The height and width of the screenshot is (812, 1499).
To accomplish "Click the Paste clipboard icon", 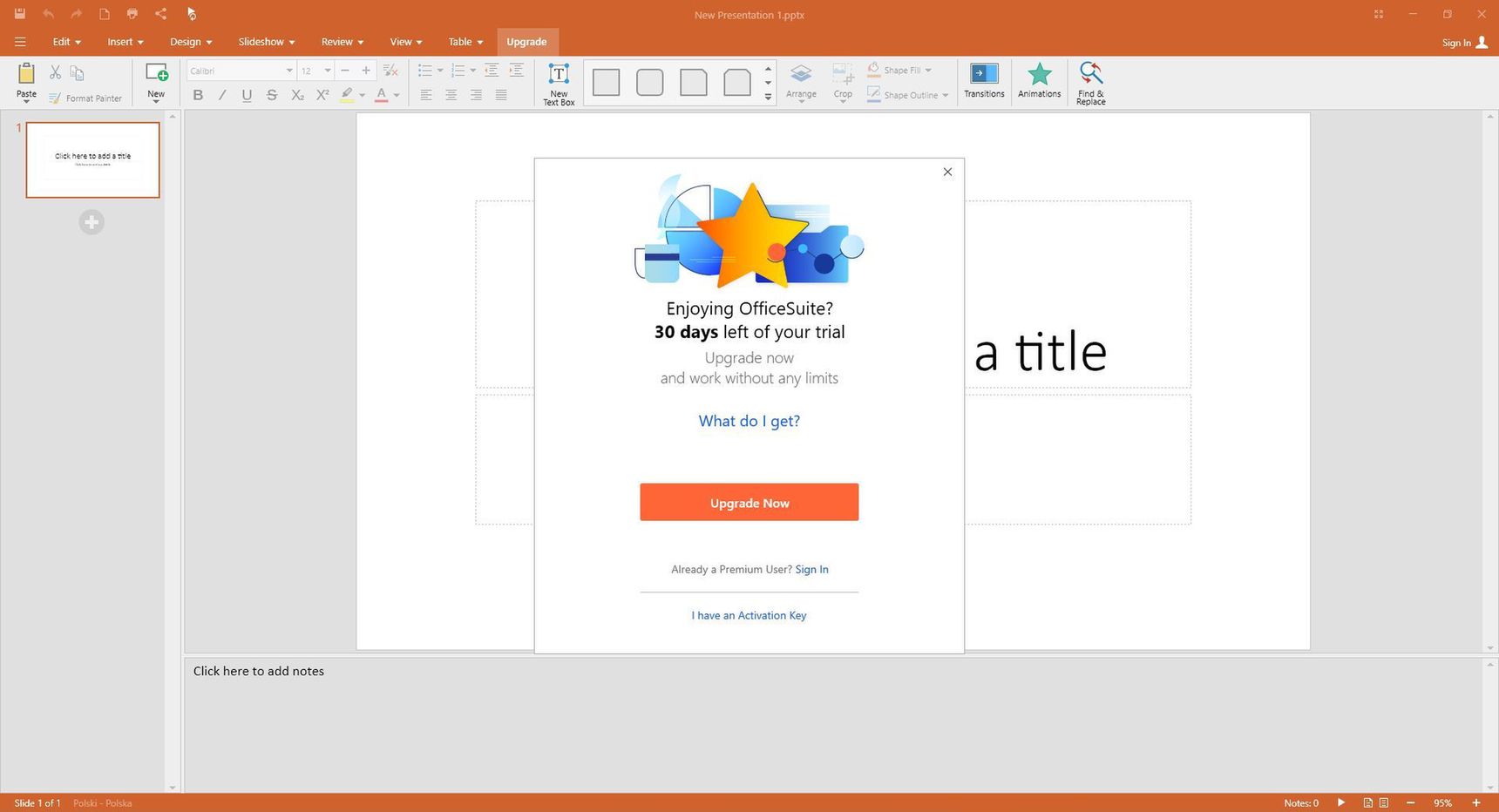I will (x=26, y=74).
